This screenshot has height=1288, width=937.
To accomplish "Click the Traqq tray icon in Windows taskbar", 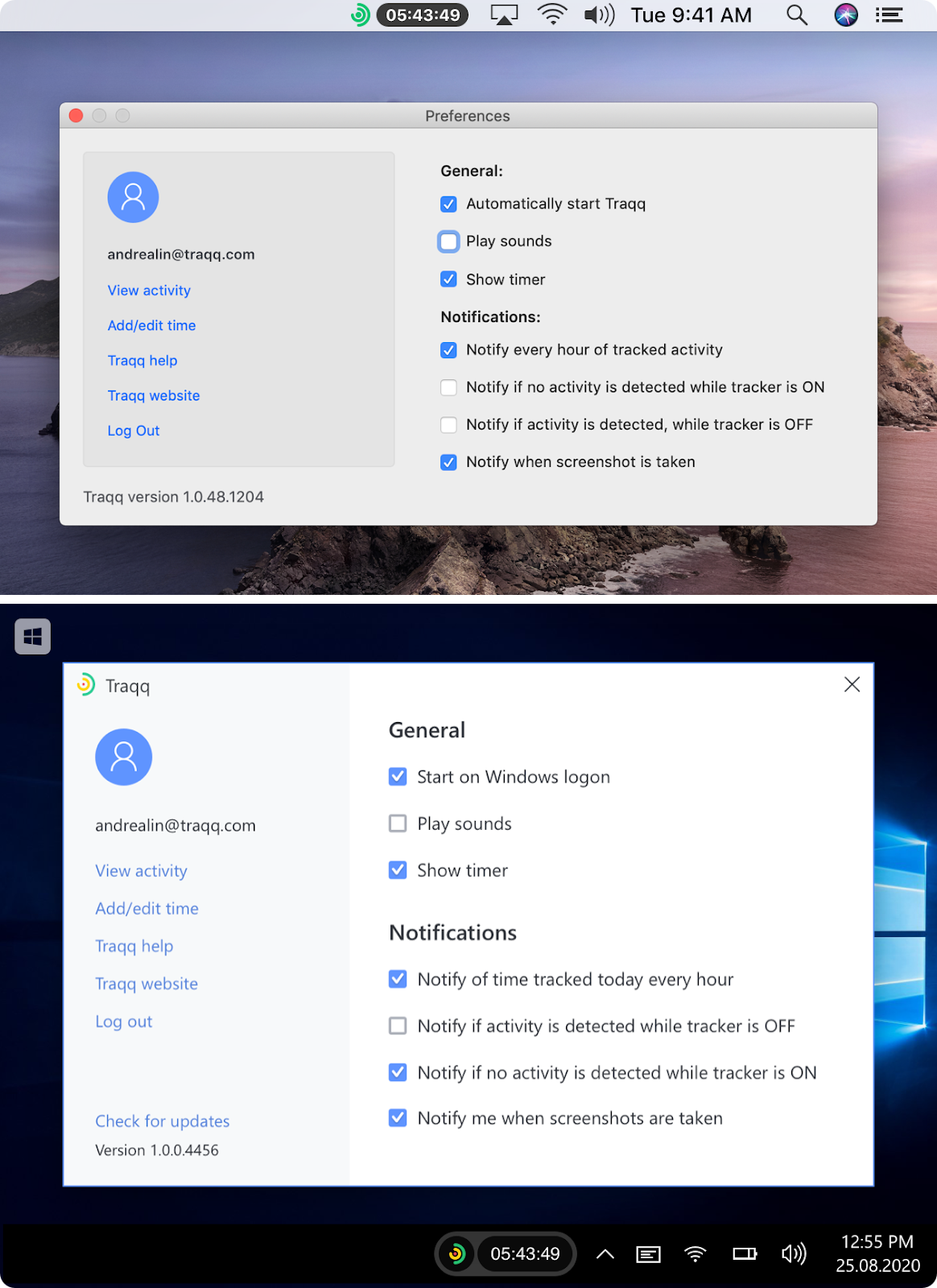I will point(456,1253).
